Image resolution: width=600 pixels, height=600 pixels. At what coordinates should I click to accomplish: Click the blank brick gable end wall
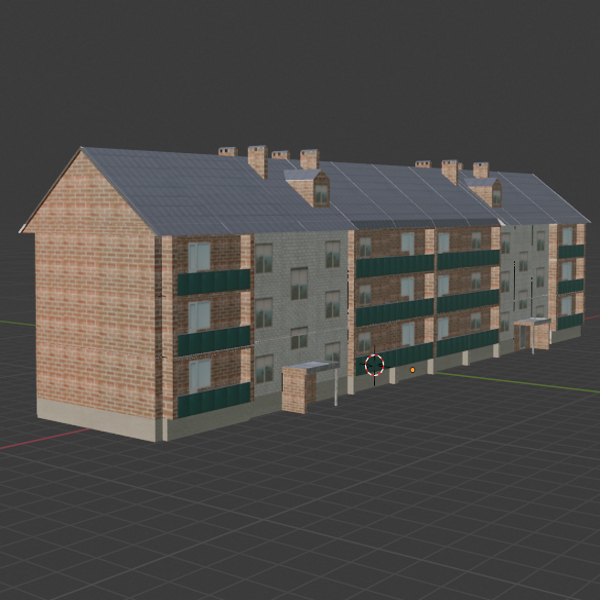[96, 295]
